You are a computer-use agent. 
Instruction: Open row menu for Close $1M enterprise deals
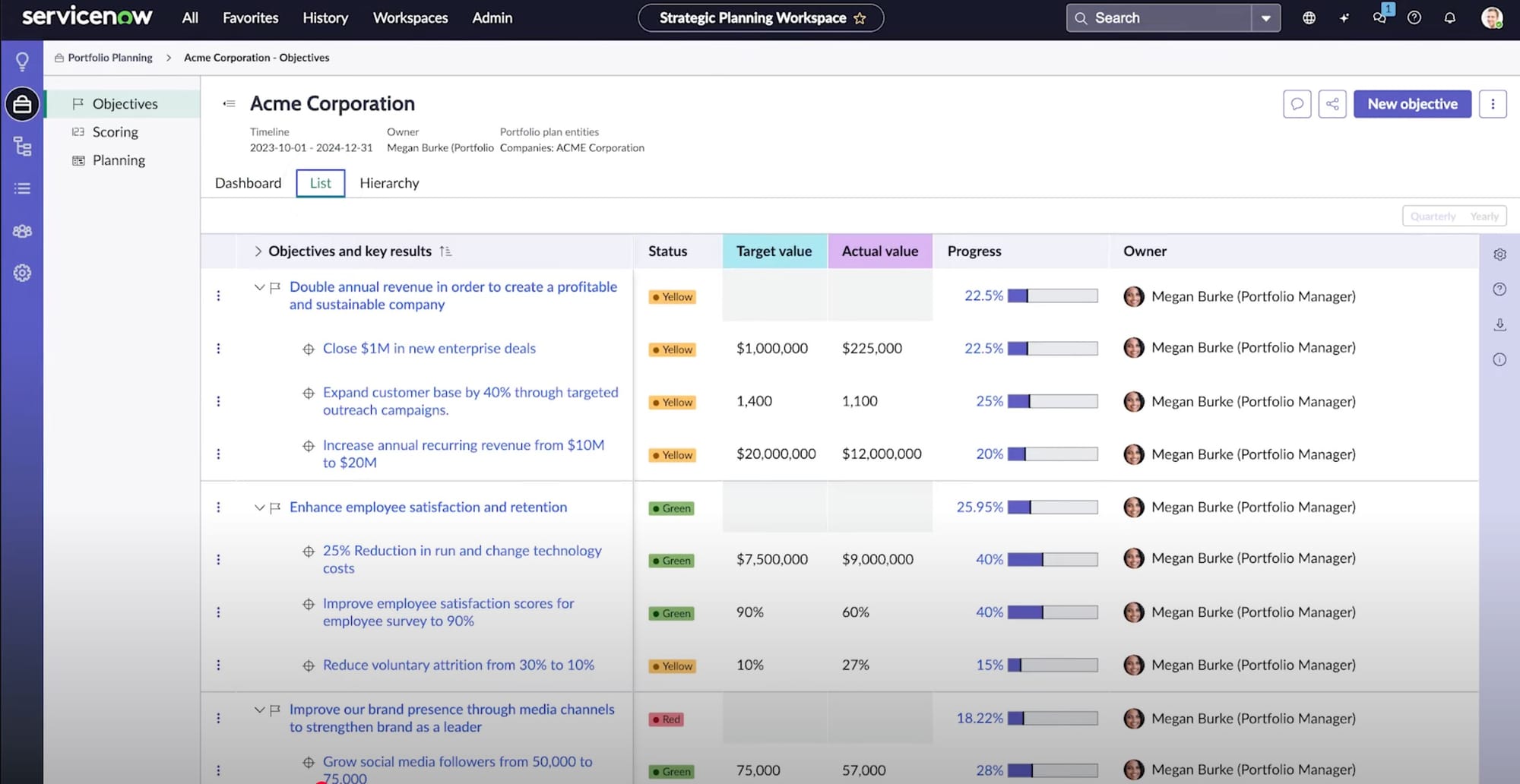pyautogui.click(x=218, y=349)
